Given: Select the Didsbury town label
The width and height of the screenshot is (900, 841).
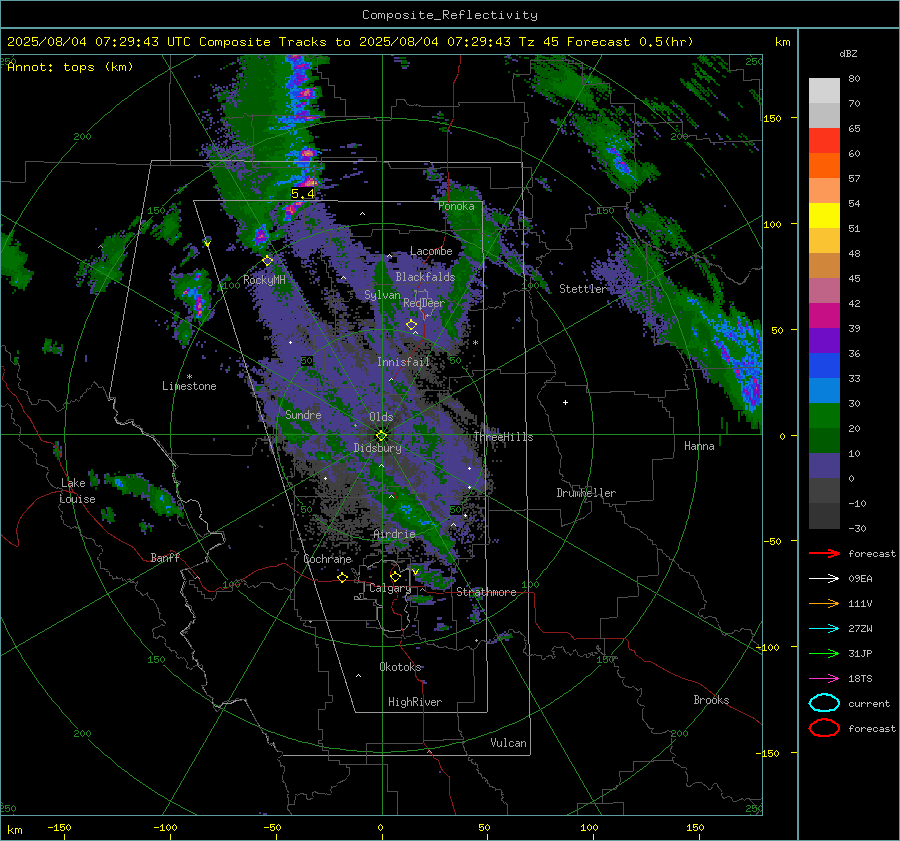Looking at the screenshot, I should [378, 448].
